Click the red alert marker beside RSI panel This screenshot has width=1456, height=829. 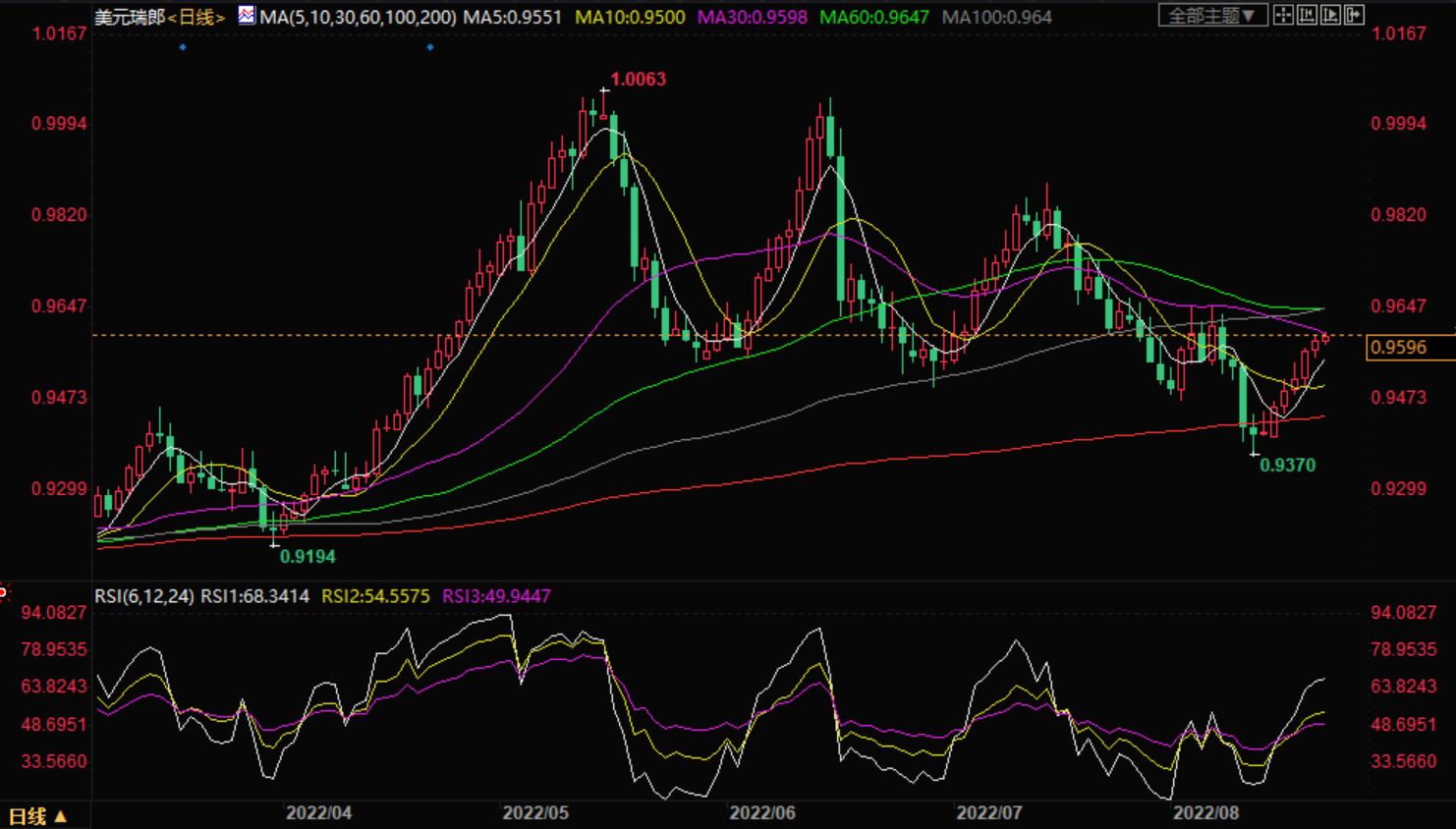coord(4,591)
